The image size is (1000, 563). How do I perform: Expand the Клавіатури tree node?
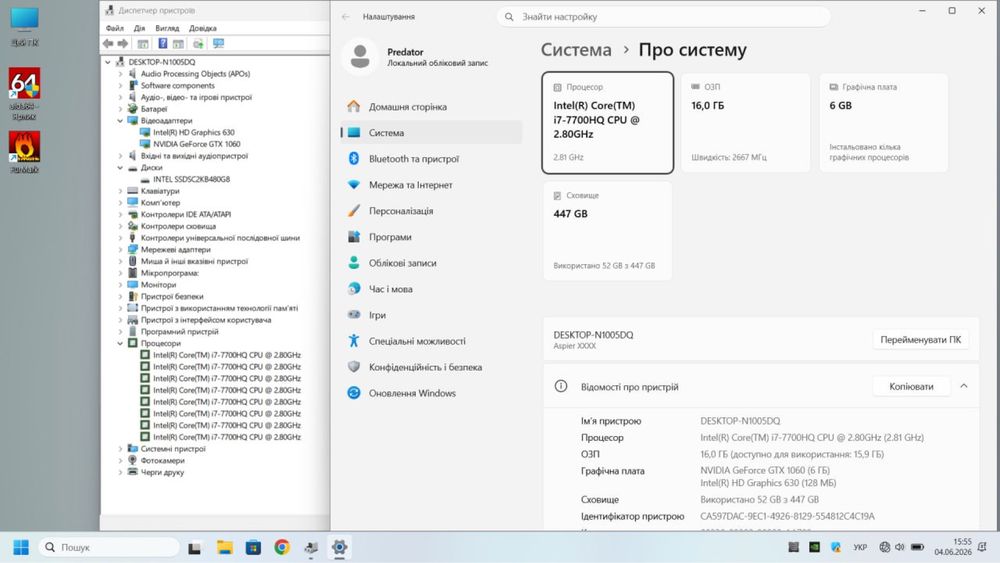[120, 191]
